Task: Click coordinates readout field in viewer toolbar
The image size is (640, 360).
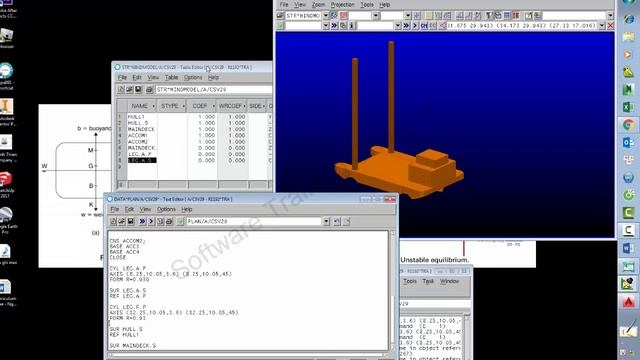Action: [x=522, y=25]
